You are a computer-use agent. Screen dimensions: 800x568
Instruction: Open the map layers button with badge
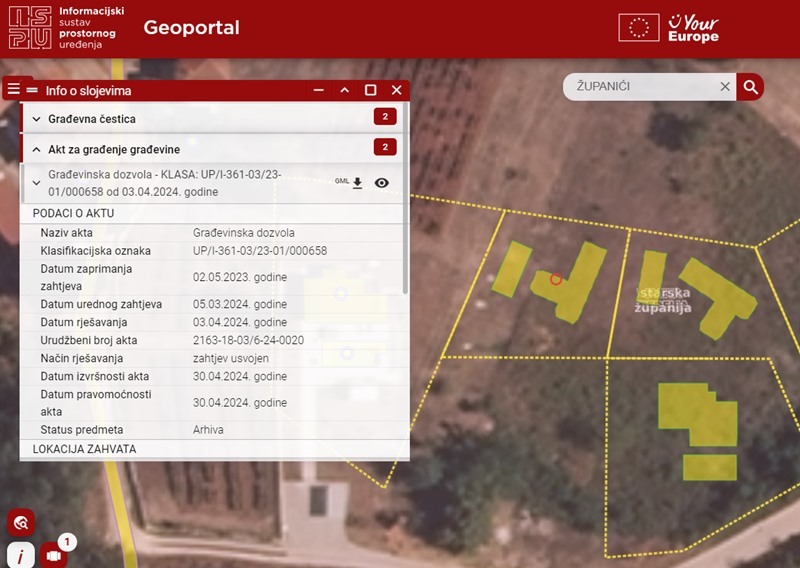point(54,554)
